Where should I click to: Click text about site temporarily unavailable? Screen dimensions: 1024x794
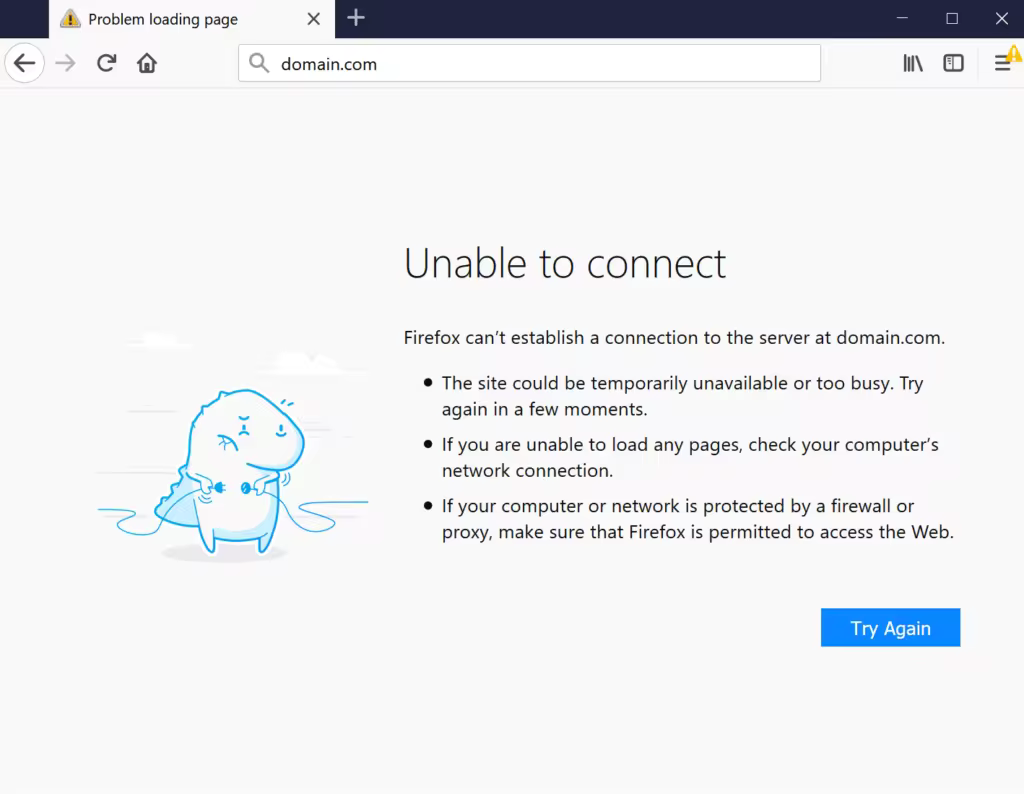(682, 396)
